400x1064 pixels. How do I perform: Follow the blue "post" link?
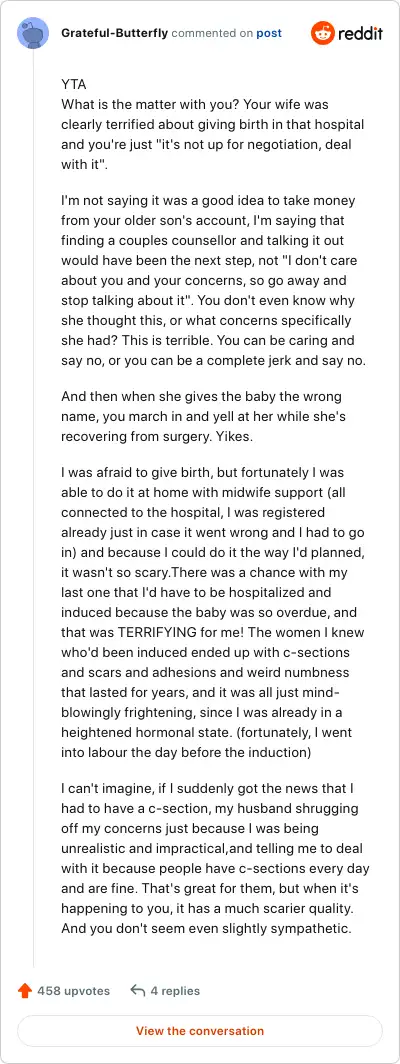(269, 33)
